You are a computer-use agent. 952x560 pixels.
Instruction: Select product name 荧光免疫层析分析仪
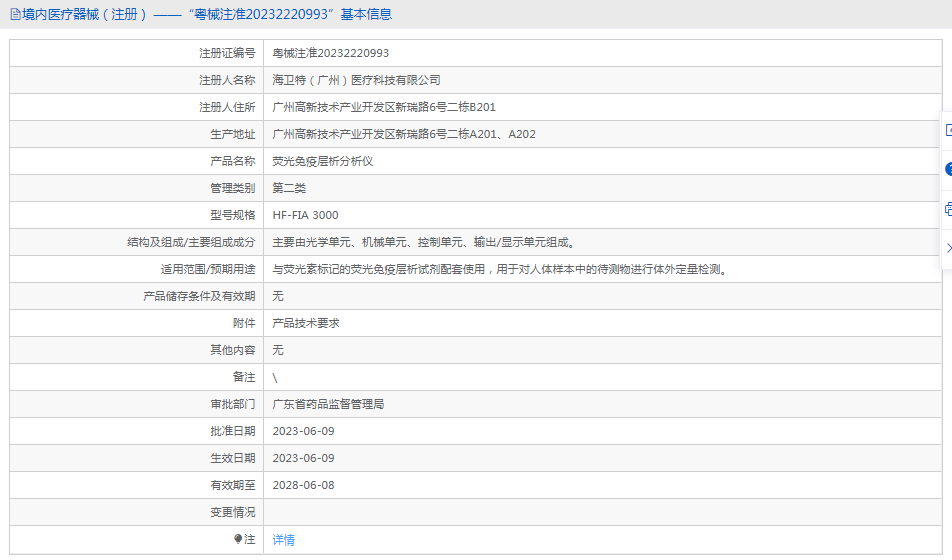pyautogui.click(x=322, y=161)
